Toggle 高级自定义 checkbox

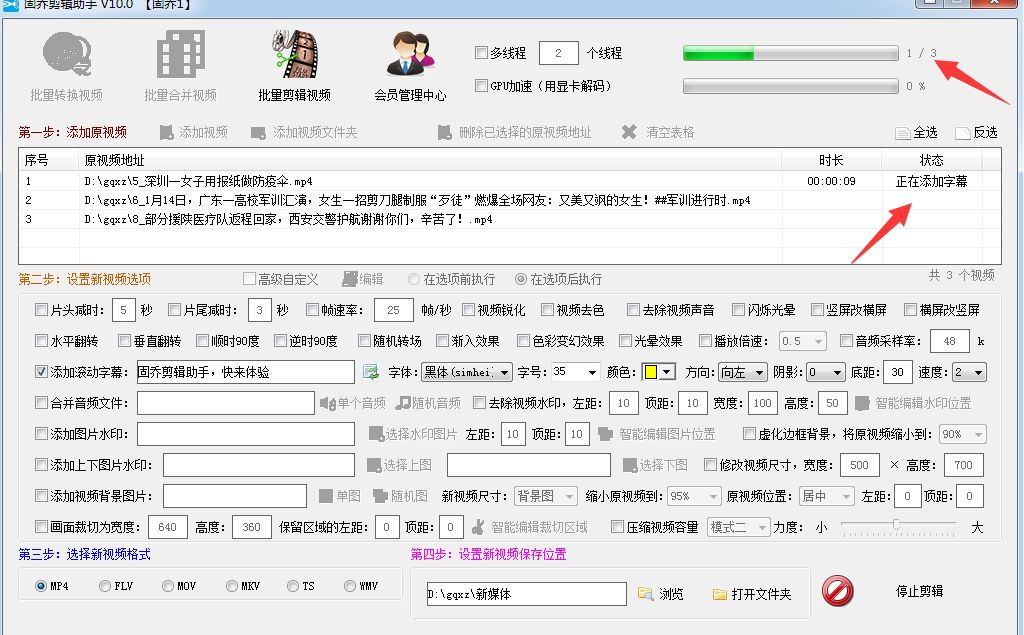[249, 280]
